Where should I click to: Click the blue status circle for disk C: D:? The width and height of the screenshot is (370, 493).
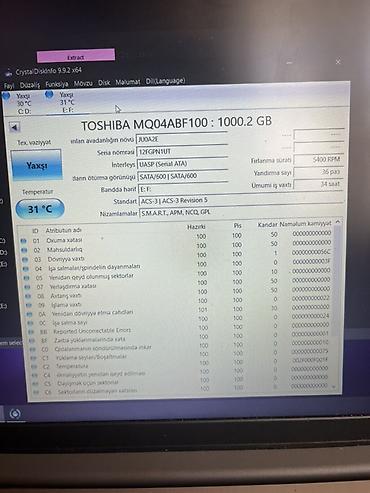point(6,96)
